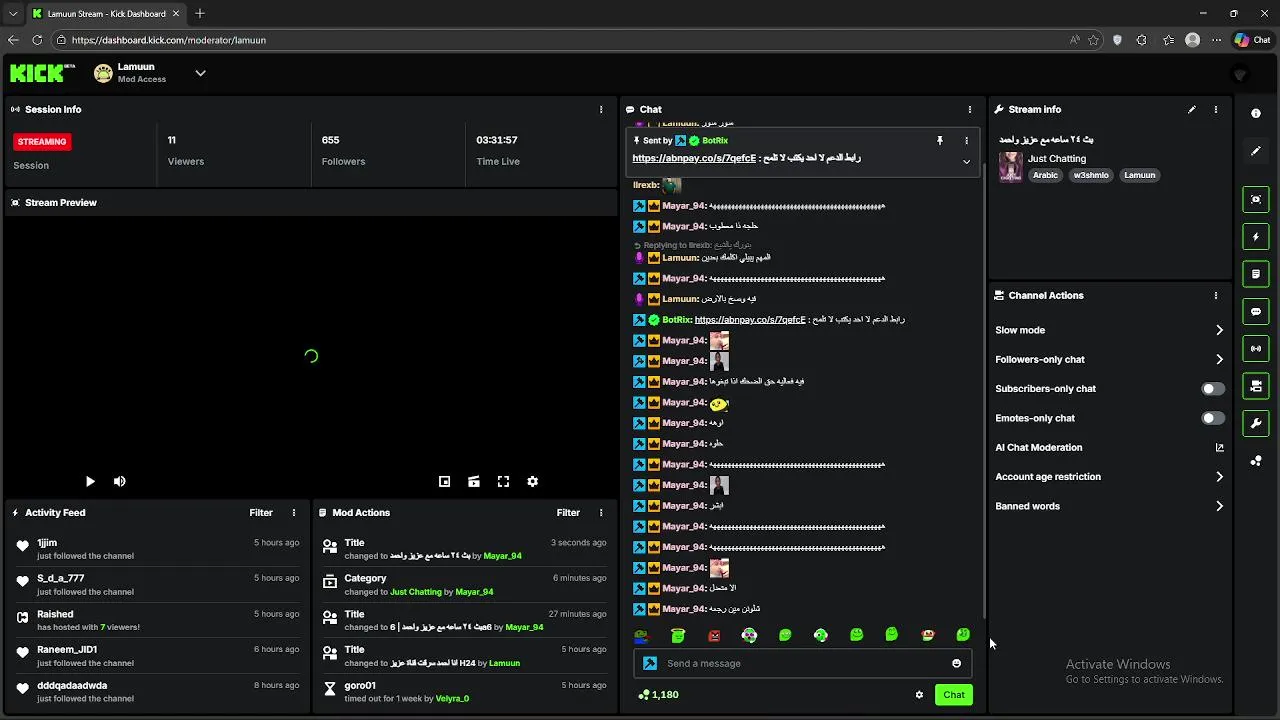Open pinned message options menu
Screen dimensions: 1280x720
click(x=966, y=141)
